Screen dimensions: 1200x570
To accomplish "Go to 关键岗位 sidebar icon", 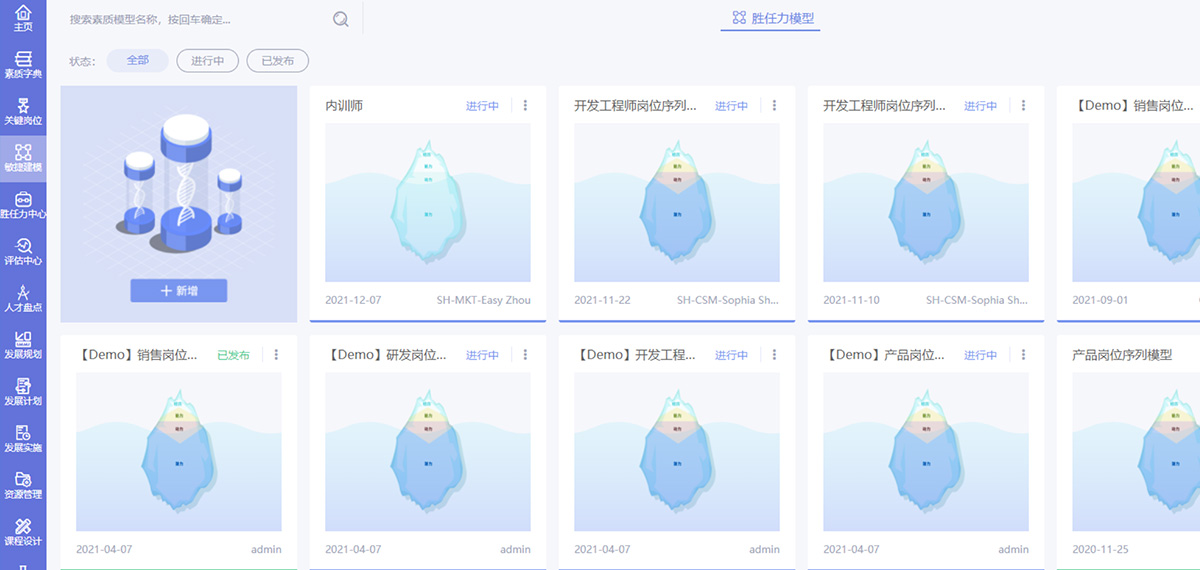I will pos(23,111).
